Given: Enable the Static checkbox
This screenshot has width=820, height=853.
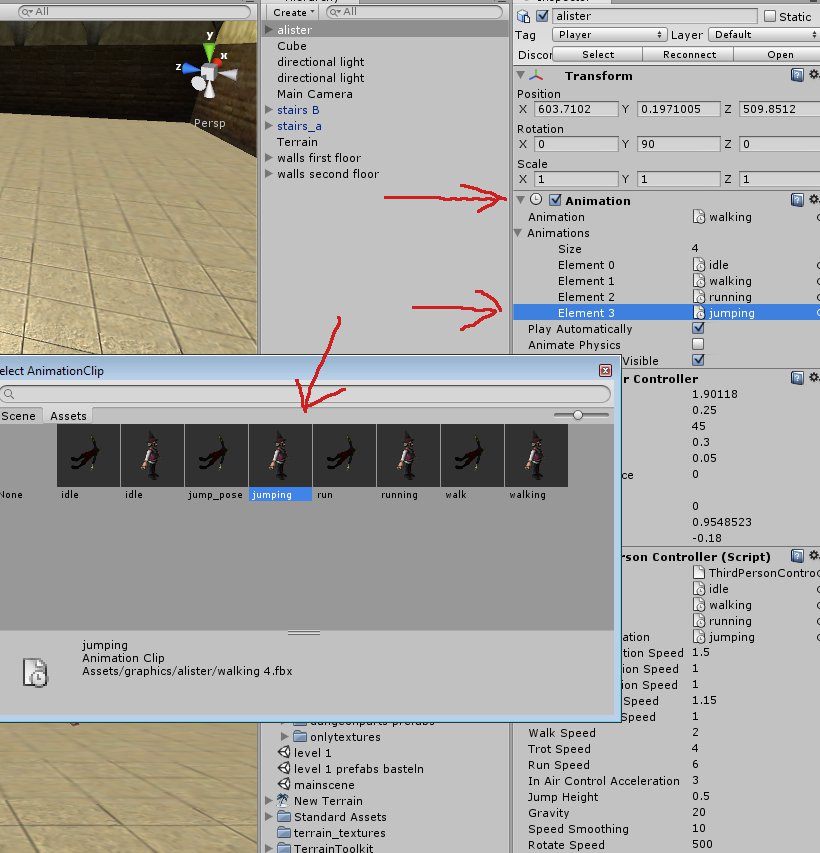Looking at the screenshot, I should point(769,16).
